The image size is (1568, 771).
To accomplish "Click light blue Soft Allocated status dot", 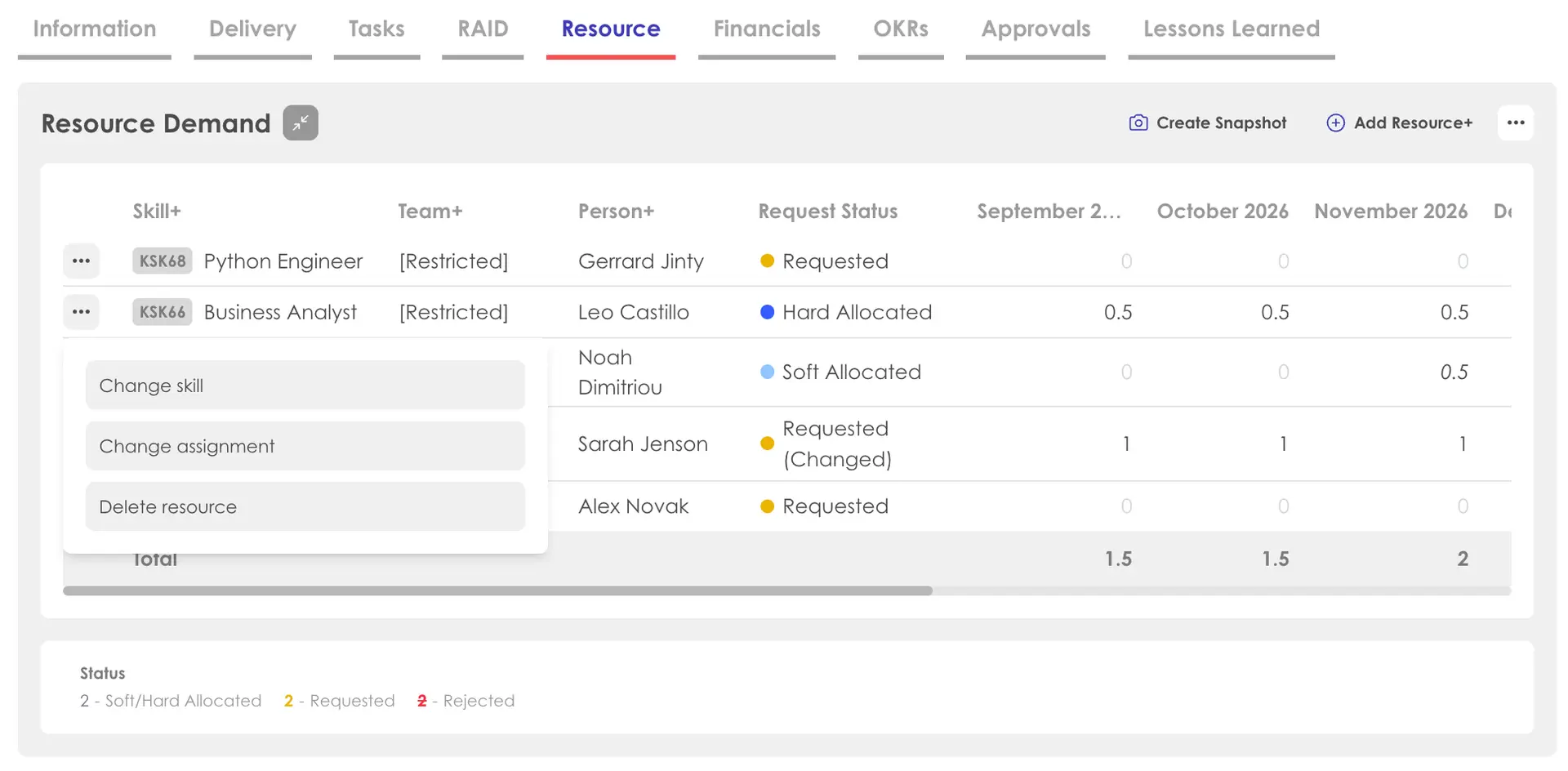I will 767,372.
